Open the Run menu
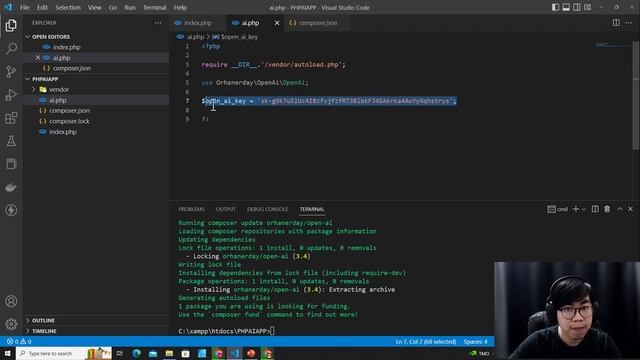This screenshot has height=360, width=640. point(130,7)
